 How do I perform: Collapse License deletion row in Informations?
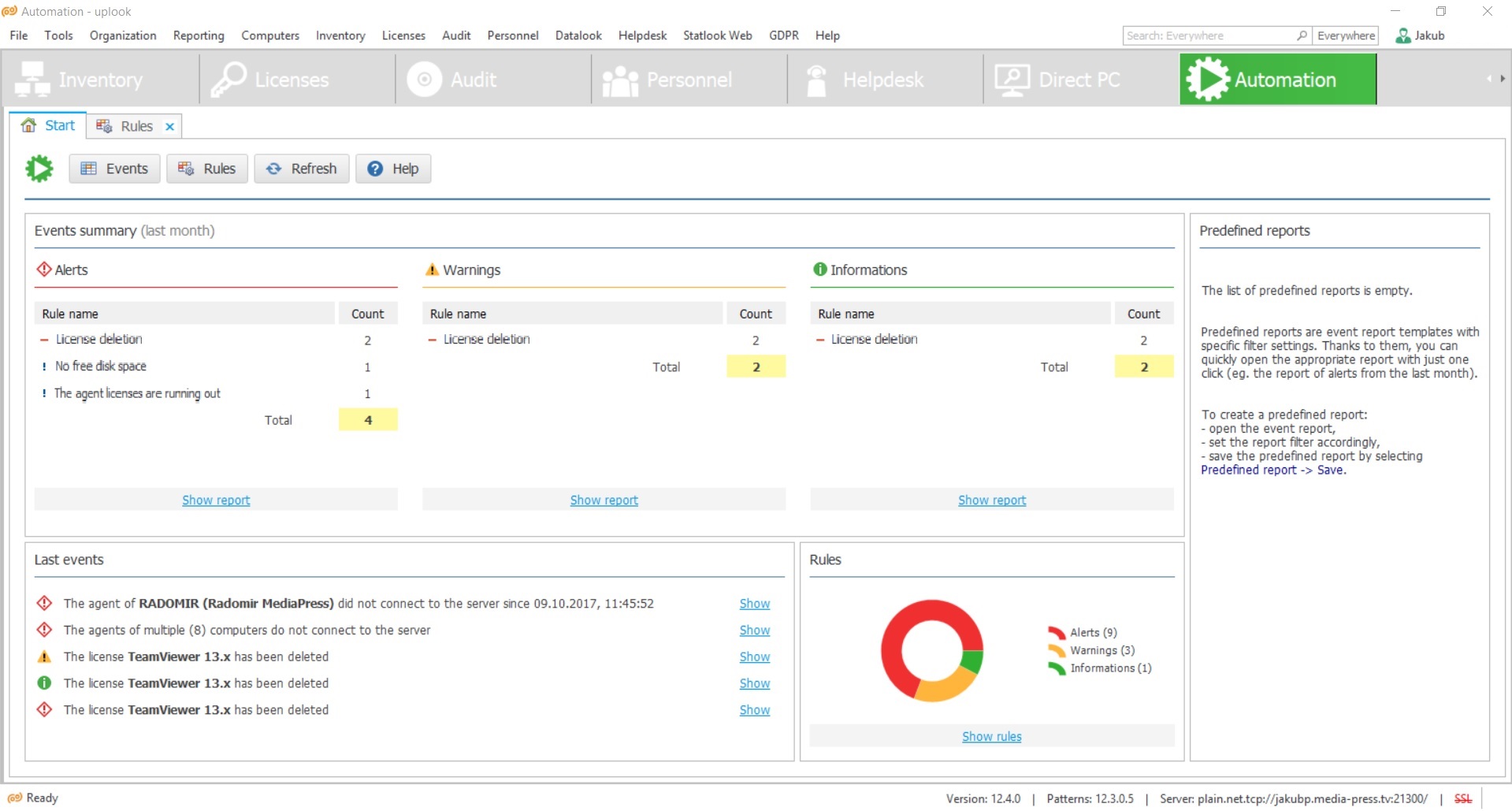coord(820,340)
